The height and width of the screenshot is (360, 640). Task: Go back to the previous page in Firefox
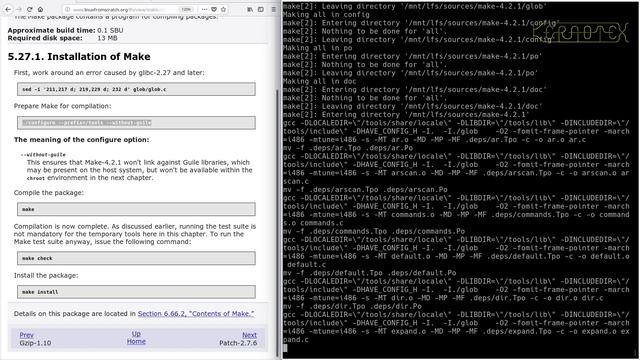point(8,9)
